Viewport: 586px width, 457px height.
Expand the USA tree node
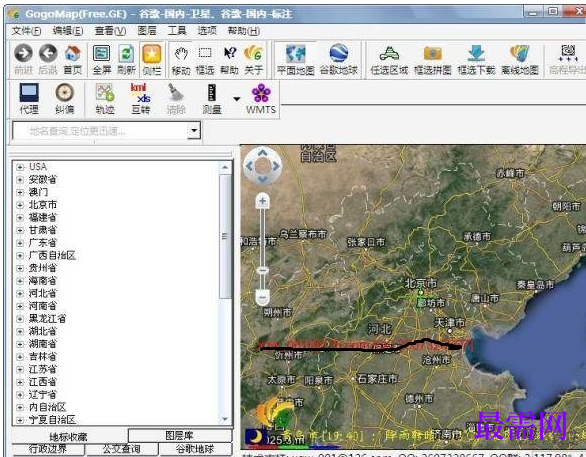(20, 167)
